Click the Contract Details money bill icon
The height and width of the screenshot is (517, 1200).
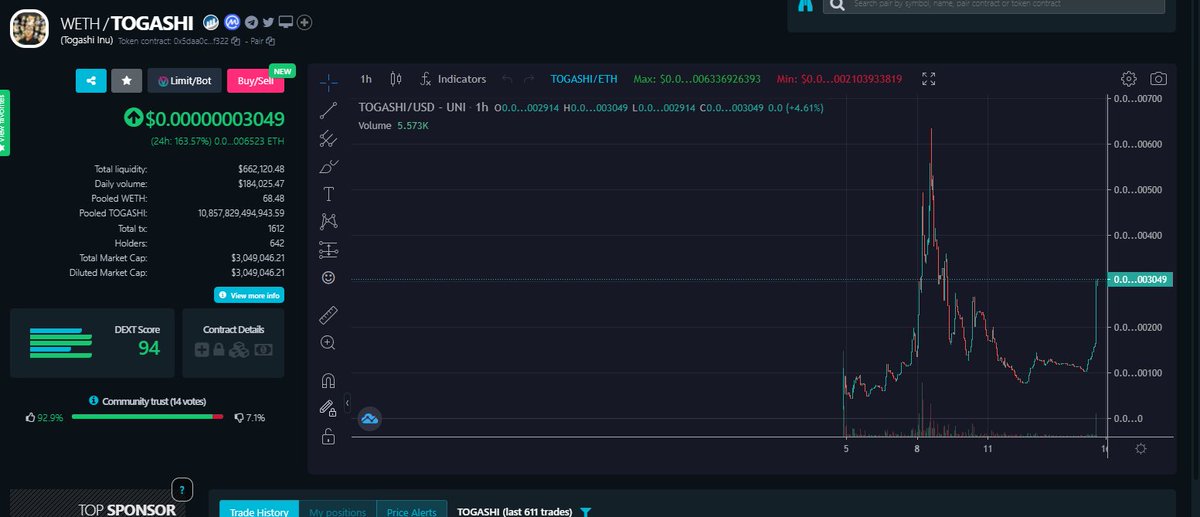263,350
